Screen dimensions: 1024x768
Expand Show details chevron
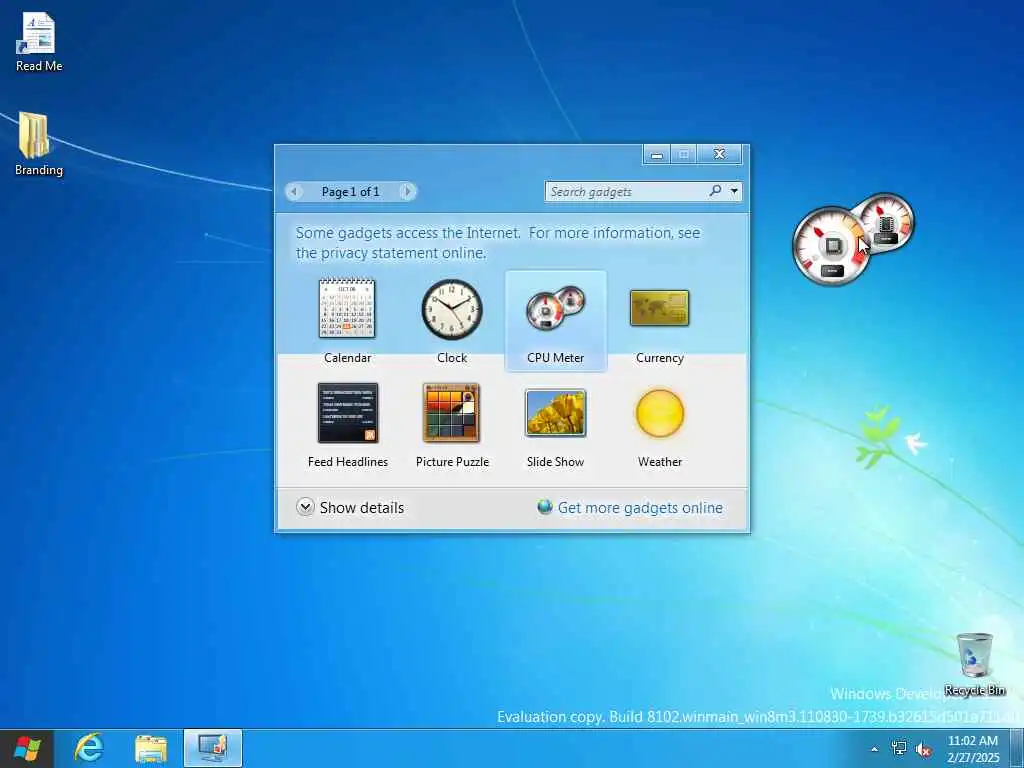pos(305,507)
